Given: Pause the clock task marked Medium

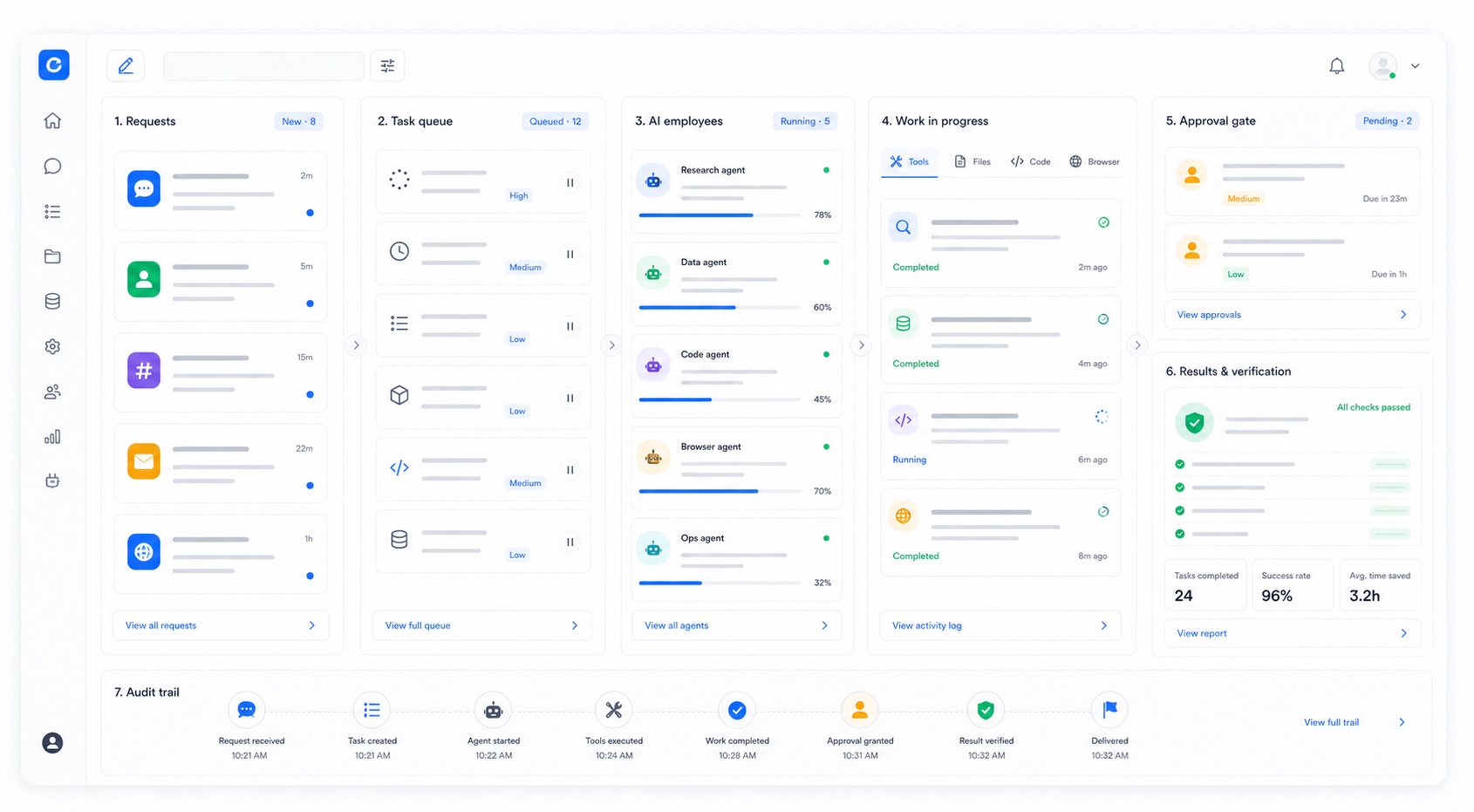Looking at the screenshot, I should [x=570, y=254].
